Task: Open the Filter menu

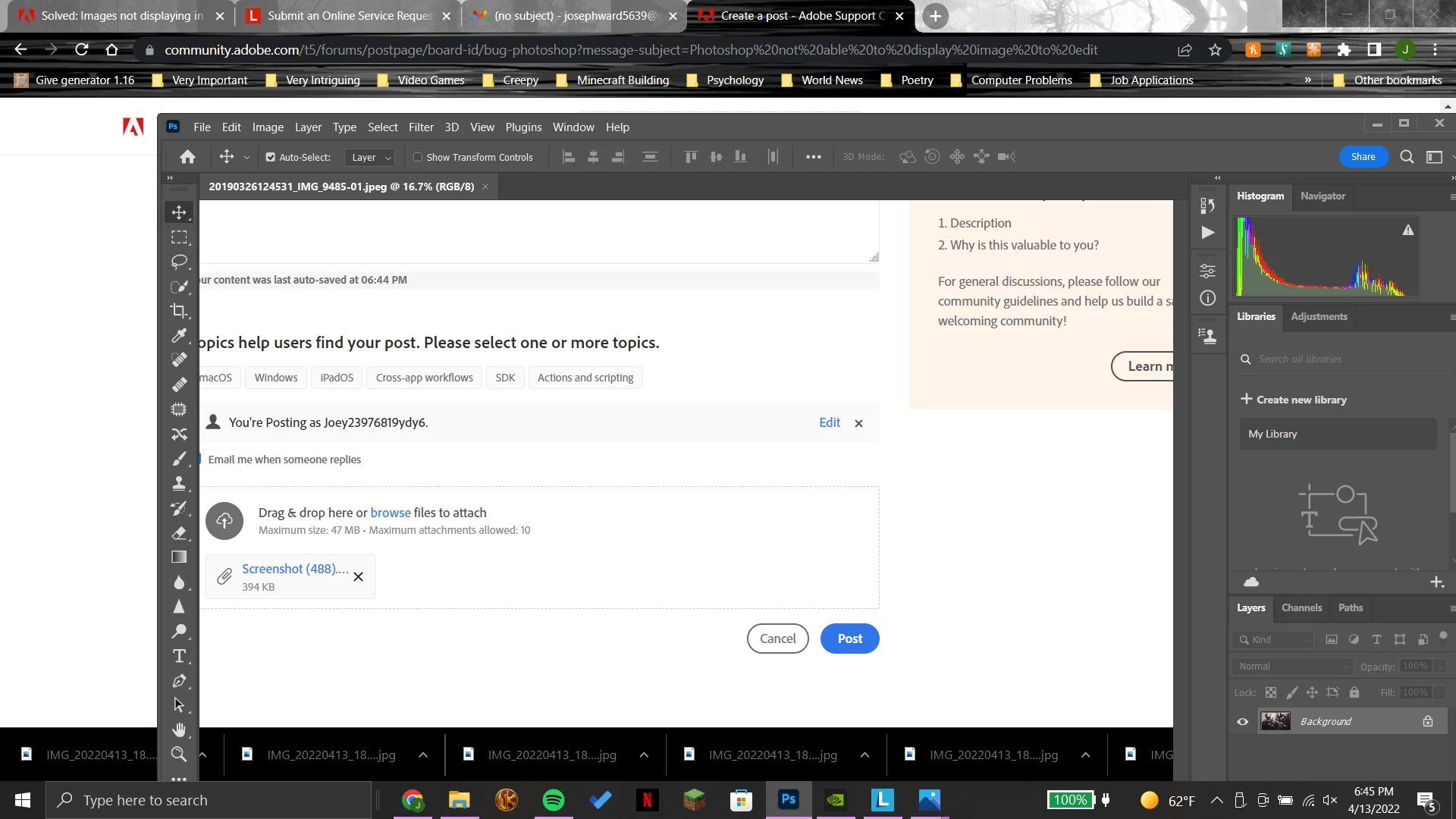Action: (x=421, y=127)
